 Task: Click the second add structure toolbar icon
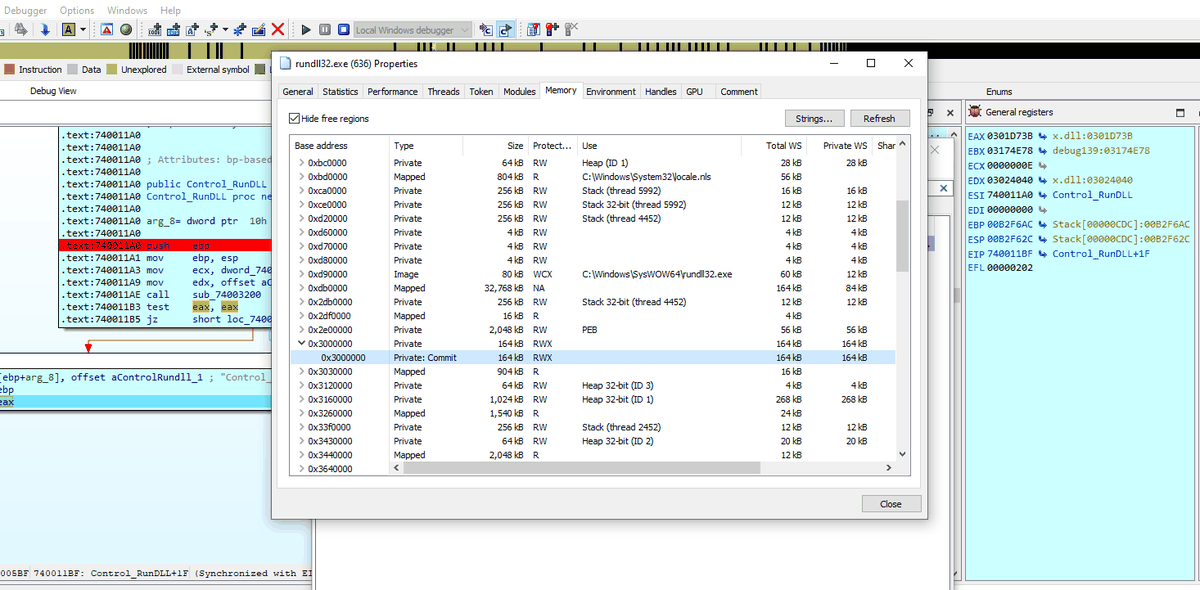click(174, 30)
